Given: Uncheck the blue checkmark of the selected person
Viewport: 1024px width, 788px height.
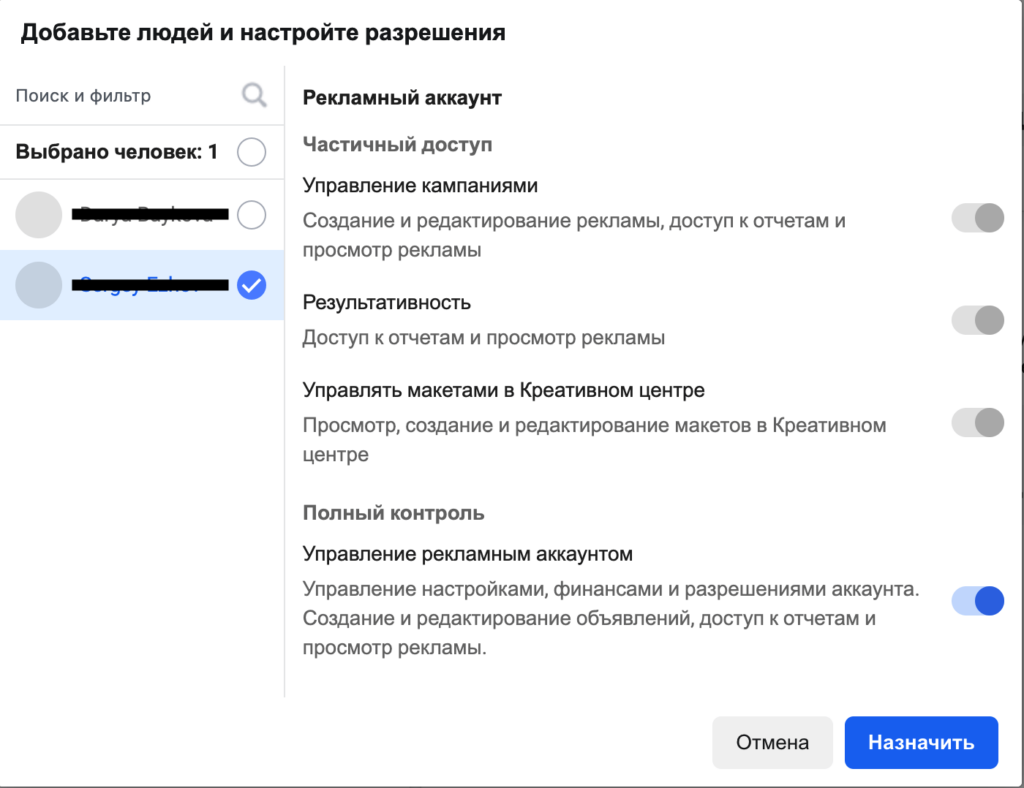Looking at the screenshot, I should [252, 286].
